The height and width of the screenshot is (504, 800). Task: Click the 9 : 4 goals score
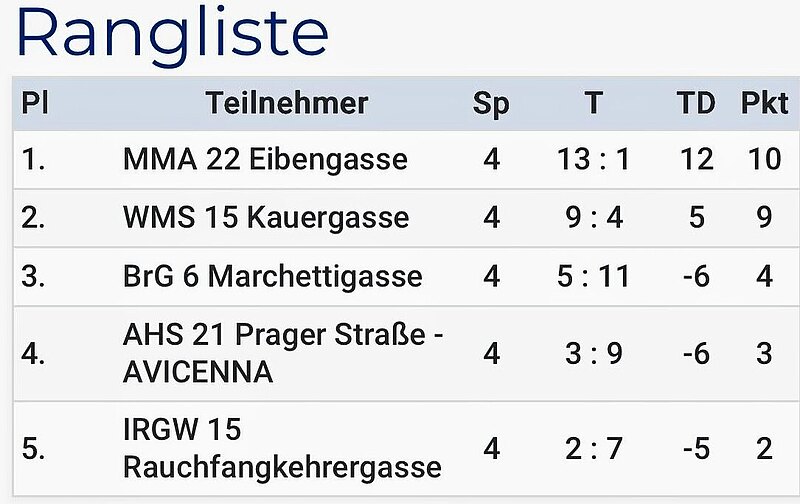click(594, 217)
